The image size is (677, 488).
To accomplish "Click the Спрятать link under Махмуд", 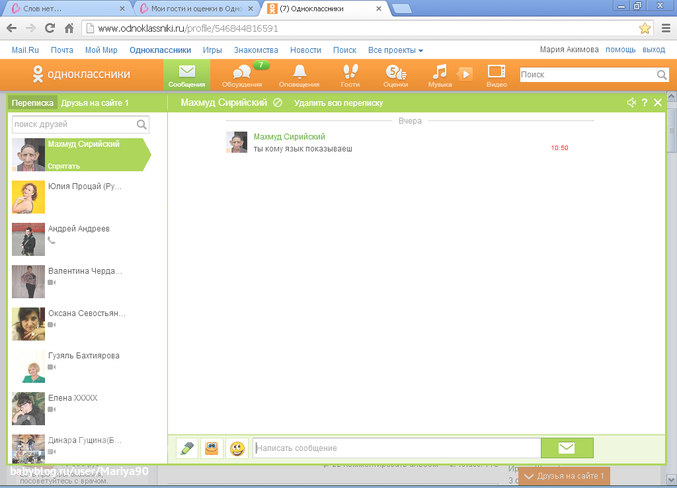I will click(x=63, y=166).
